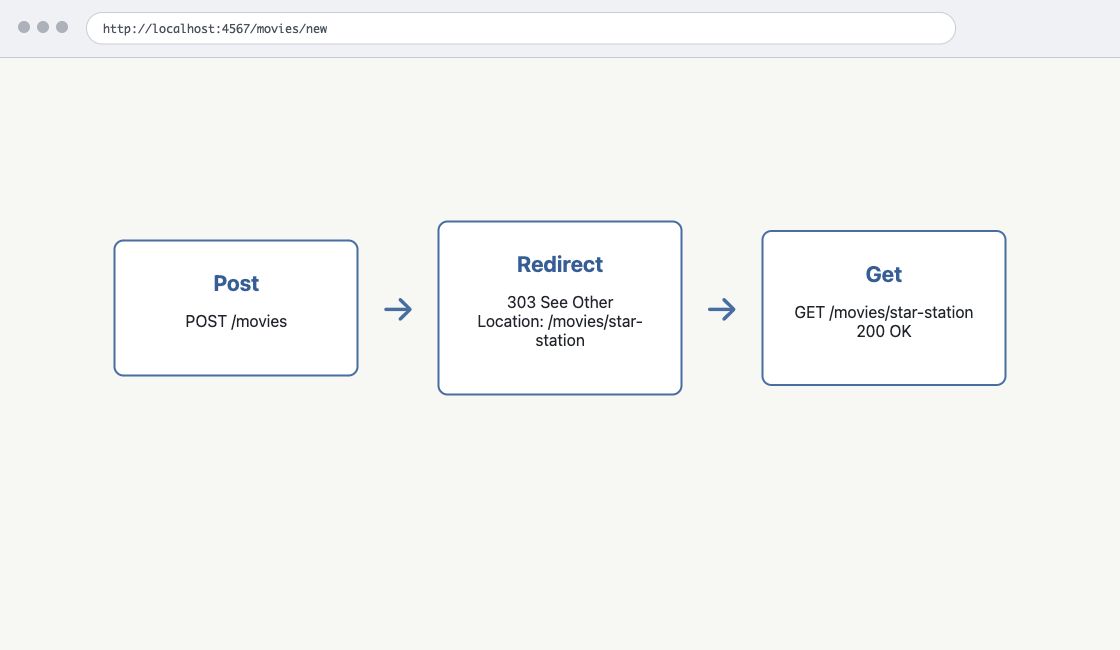Click the third gray window dot
This screenshot has height=650, width=1120.
tap(62, 27)
